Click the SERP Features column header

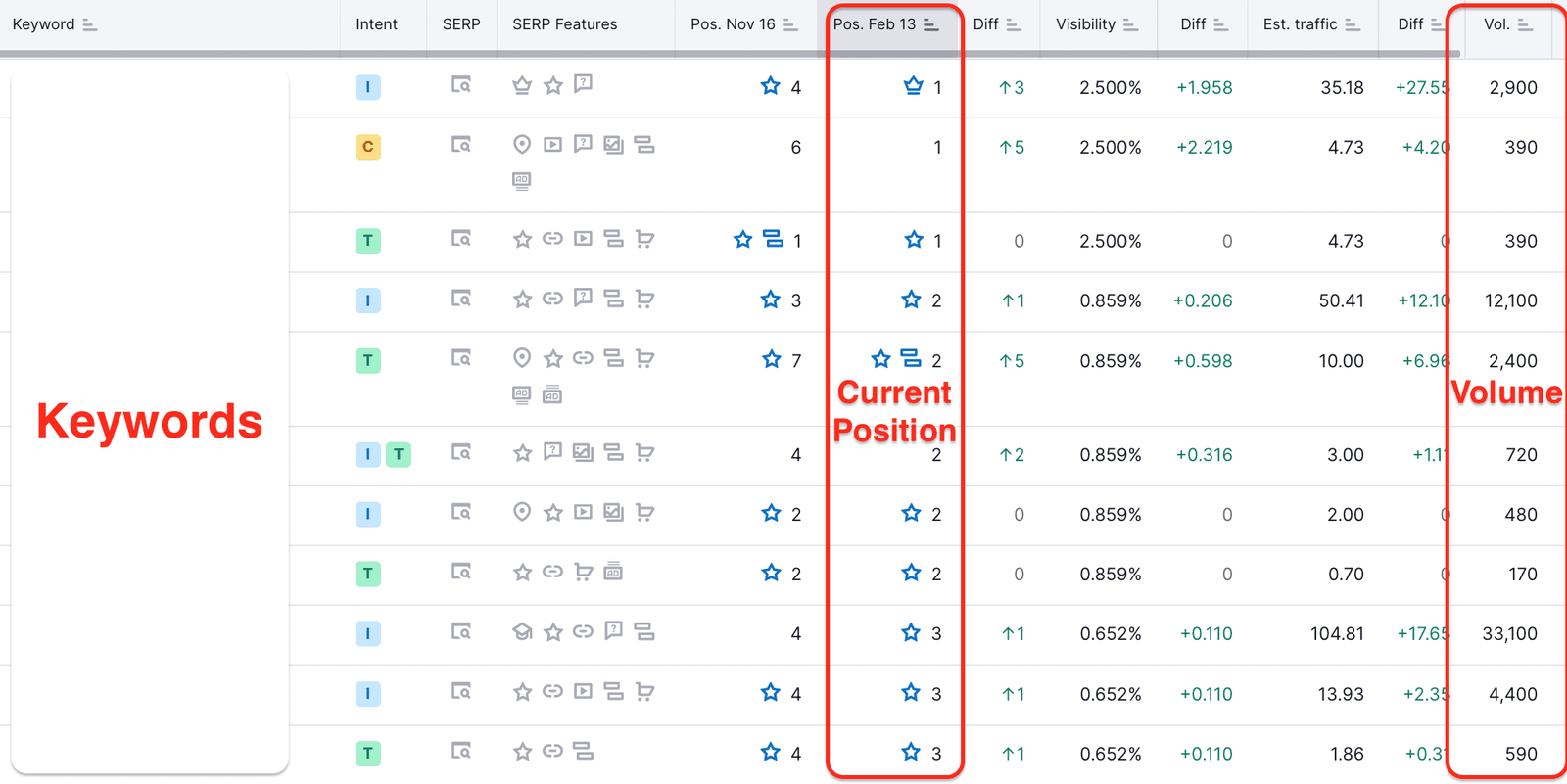tap(564, 24)
